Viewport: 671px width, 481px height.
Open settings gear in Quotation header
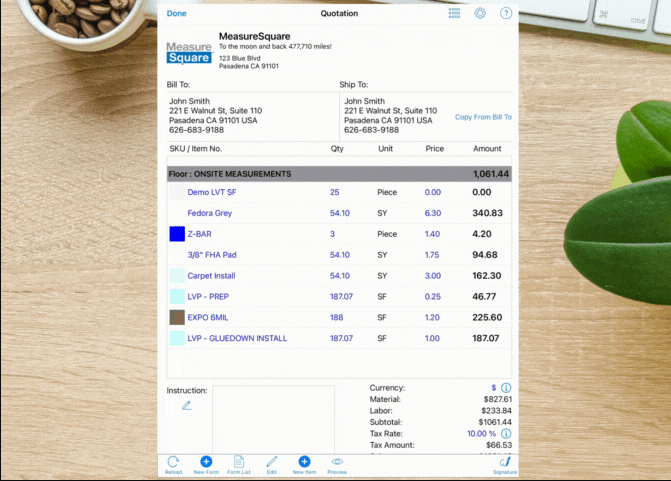(480, 13)
